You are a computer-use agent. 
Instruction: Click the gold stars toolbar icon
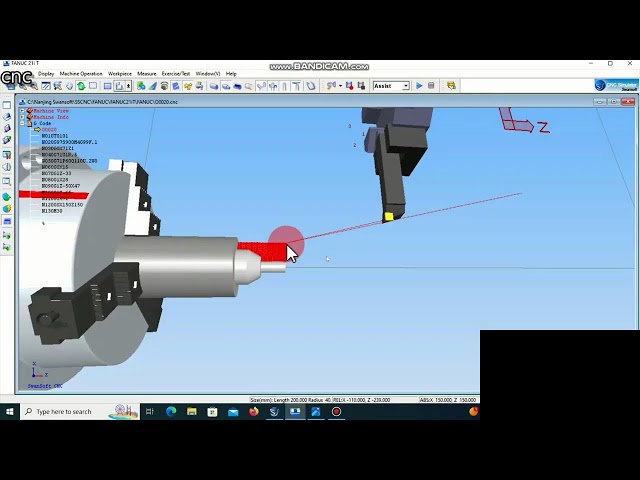click(188, 86)
